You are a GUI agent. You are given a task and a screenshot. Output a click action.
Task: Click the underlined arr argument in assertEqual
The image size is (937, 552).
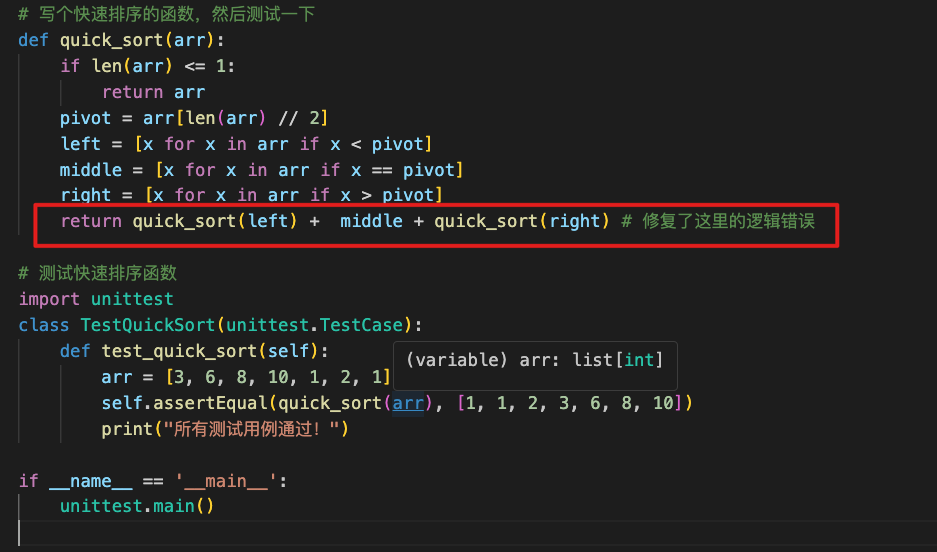[406, 403]
